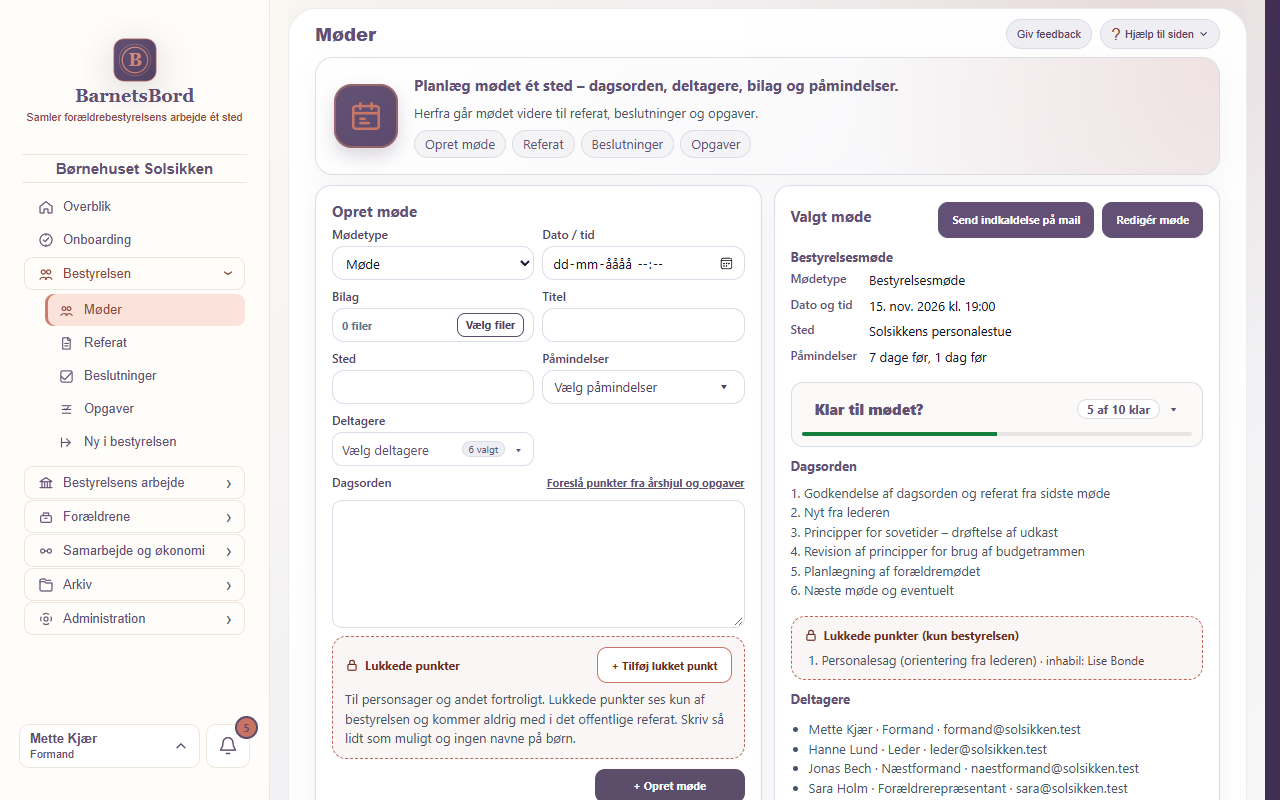The image size is (1280, 800).
Task: Expand Klar til mødet checklist
Action: [x=1173, y=409]
